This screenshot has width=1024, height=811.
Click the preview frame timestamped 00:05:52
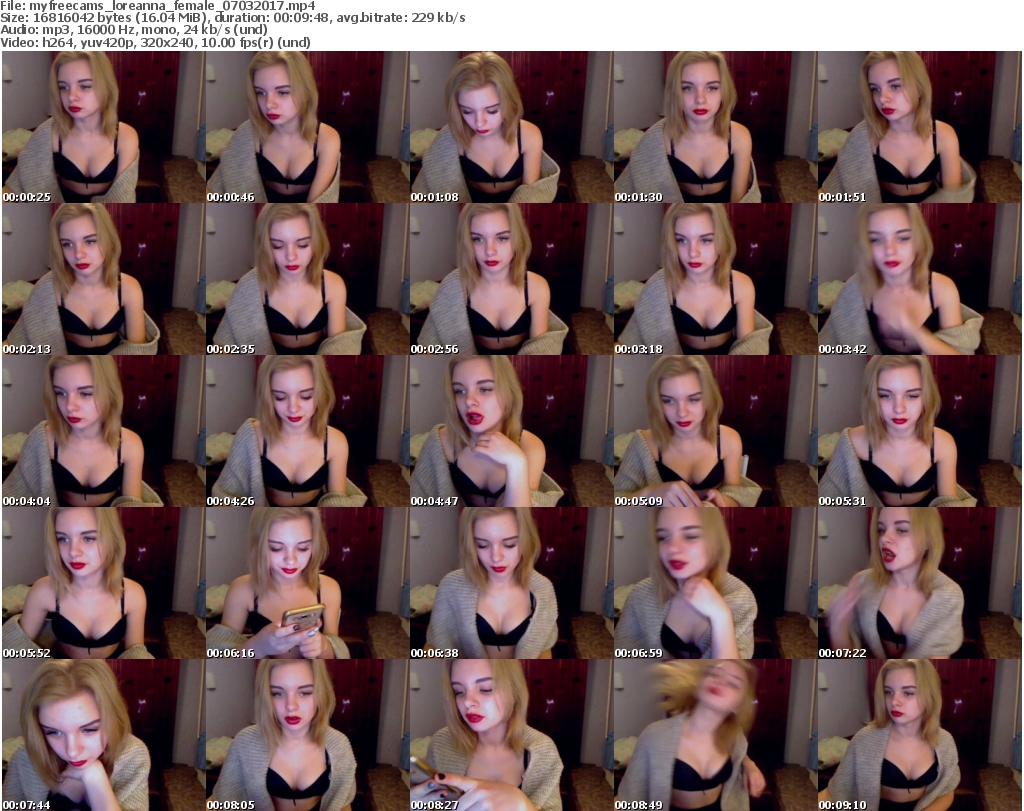(x=103, y=583)
